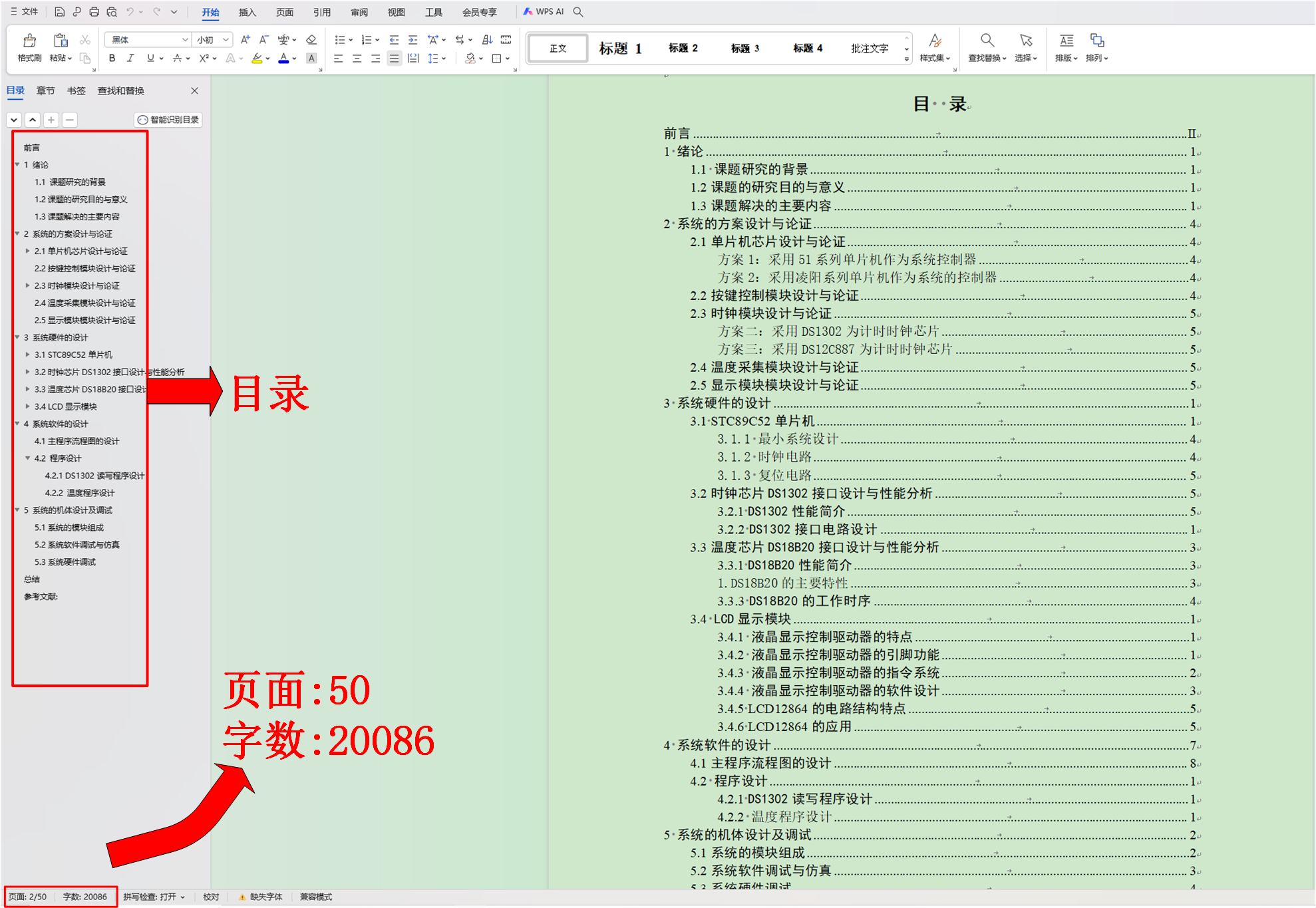Collapse the tree item 4.2 程序设计

pyautogui.click(x=28, y=458)
